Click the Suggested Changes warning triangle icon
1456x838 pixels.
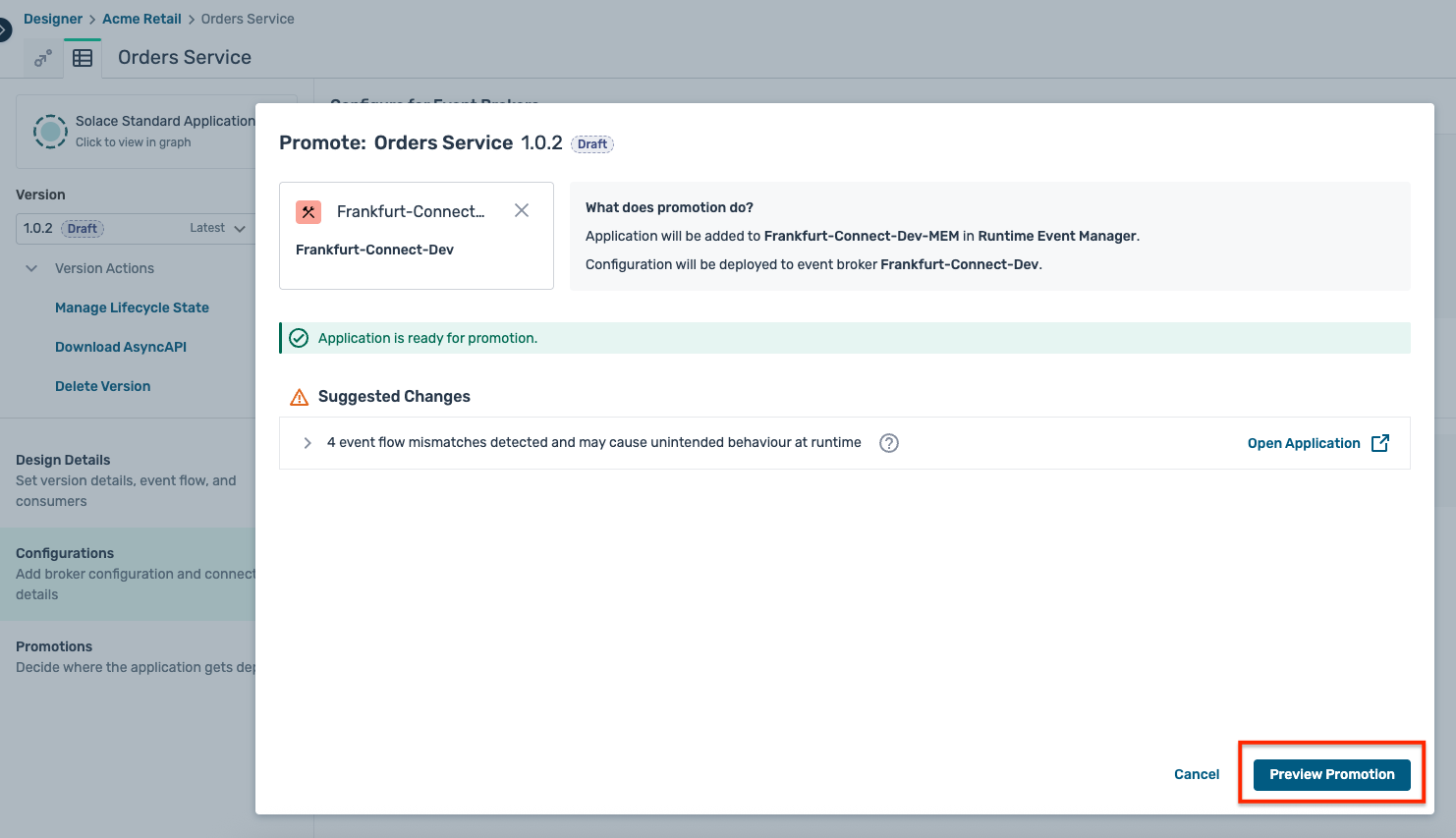299,397
